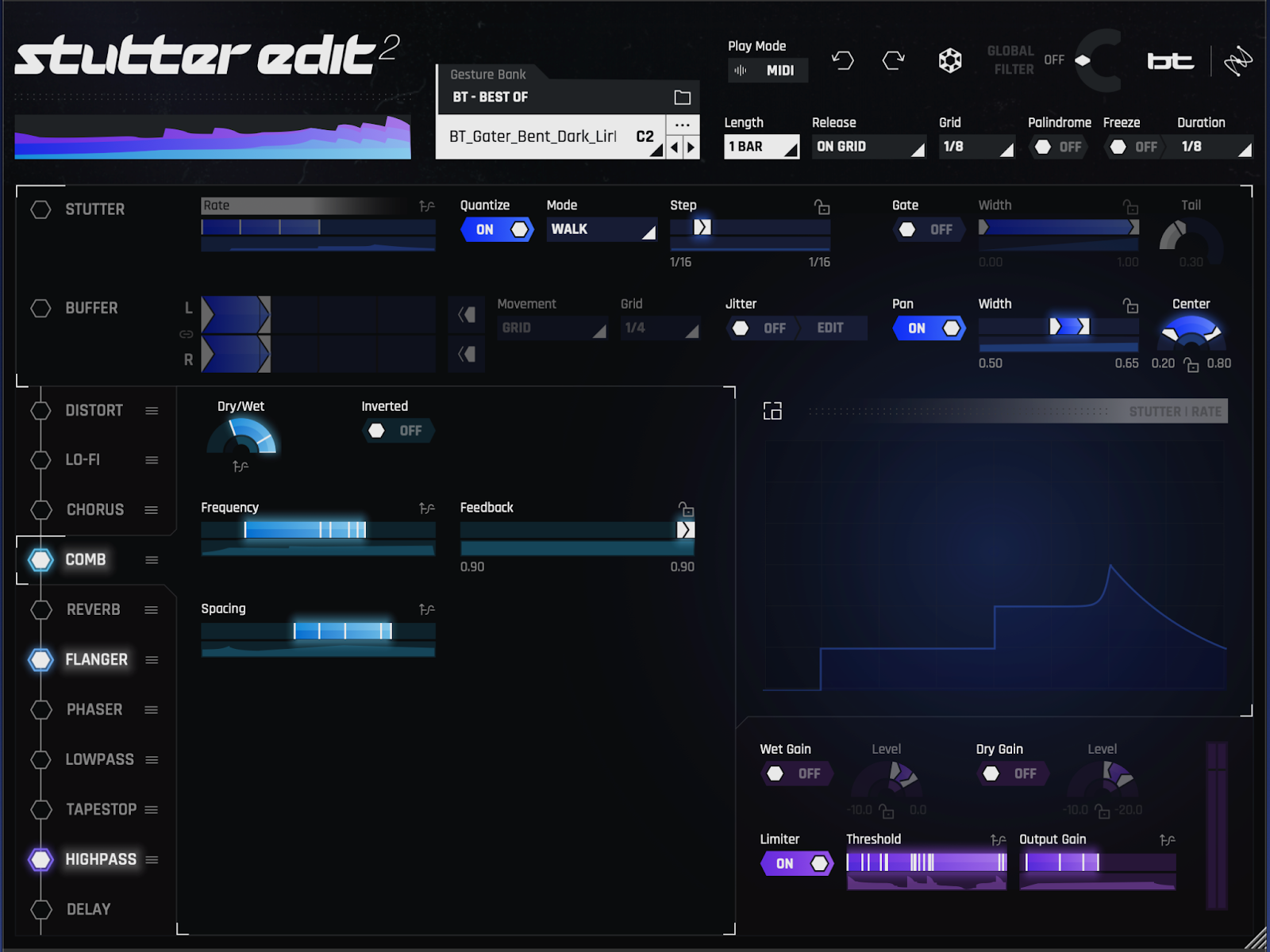Open the Gesture Bank folder icon
Screen dimensions: 1270x952
click(x=683, y=98)
